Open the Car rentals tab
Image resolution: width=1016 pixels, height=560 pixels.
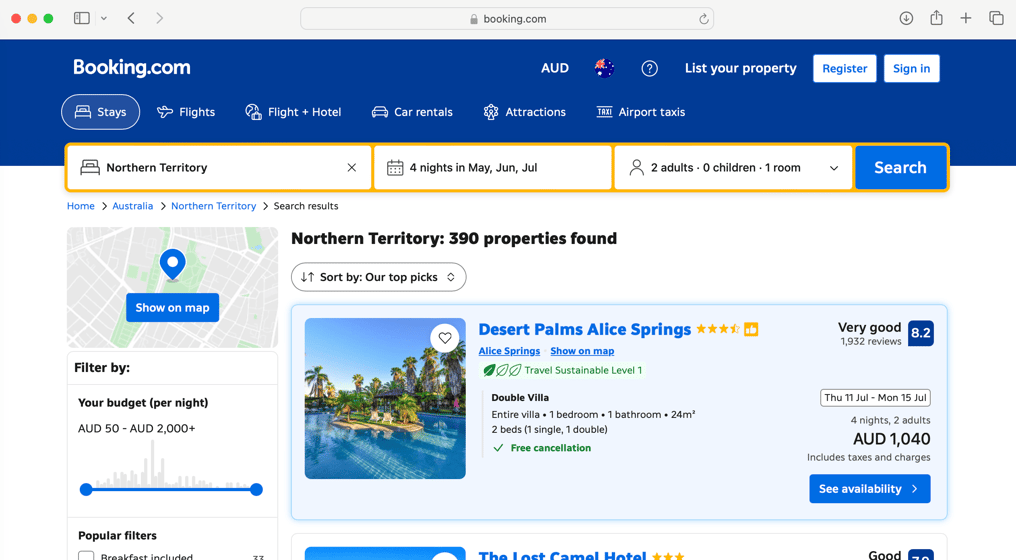412,111
